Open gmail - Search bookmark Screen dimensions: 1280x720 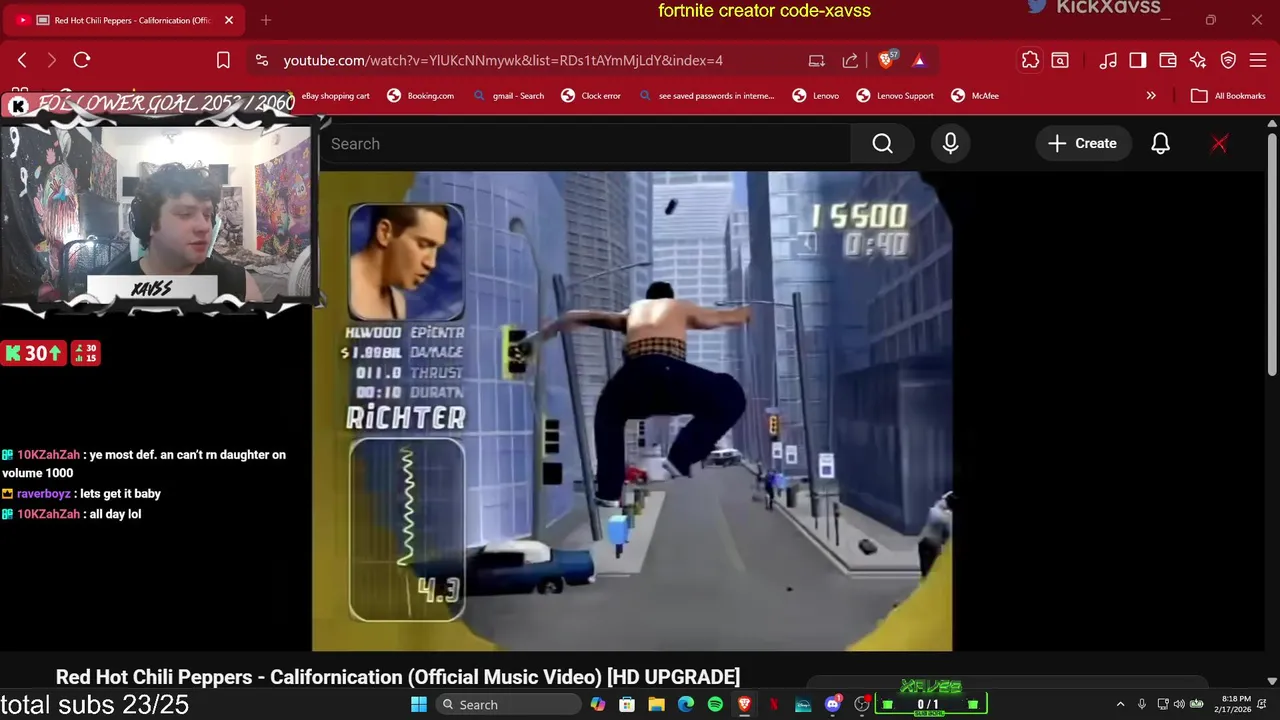(509, 96)
